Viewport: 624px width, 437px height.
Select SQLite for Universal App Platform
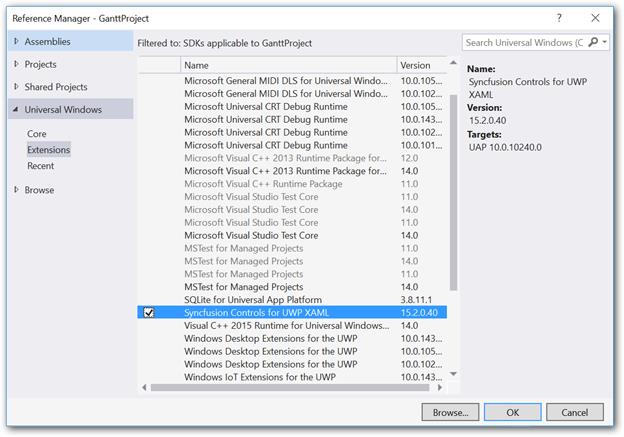pos(292,300)
